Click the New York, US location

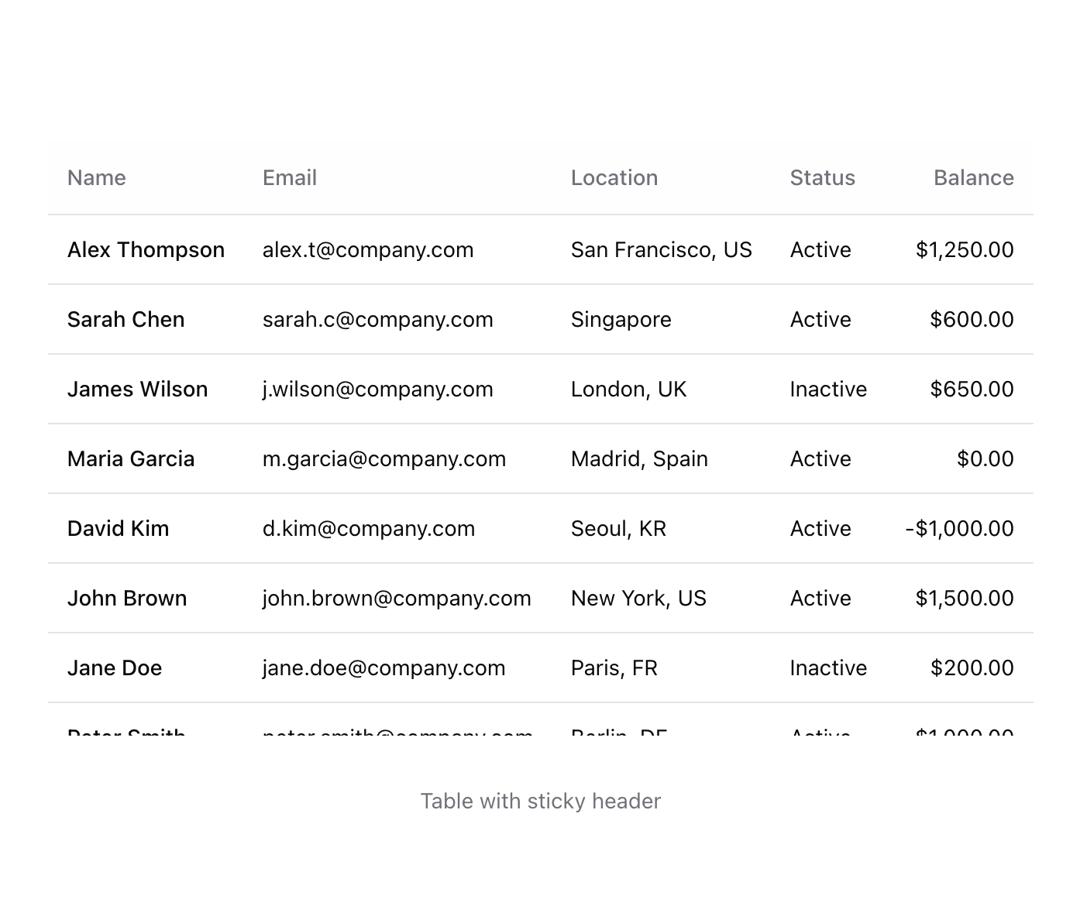coord(638,598)
